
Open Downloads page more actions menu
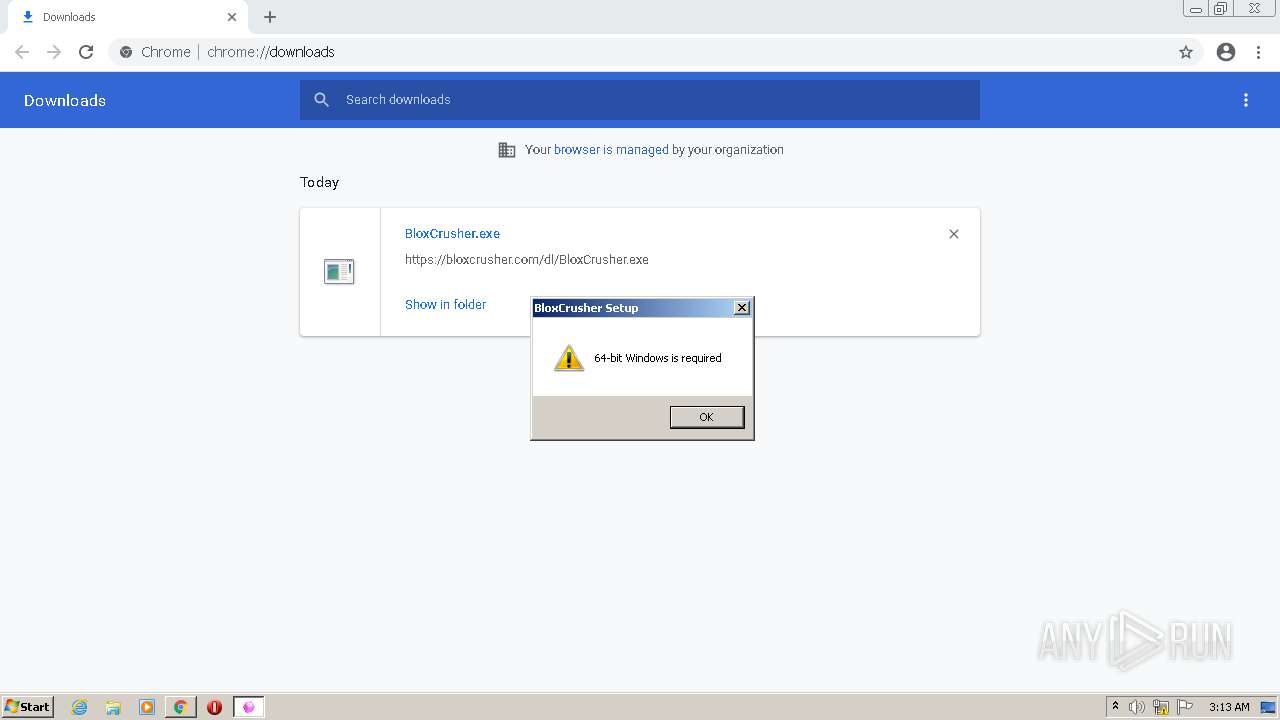[1246, 100]
